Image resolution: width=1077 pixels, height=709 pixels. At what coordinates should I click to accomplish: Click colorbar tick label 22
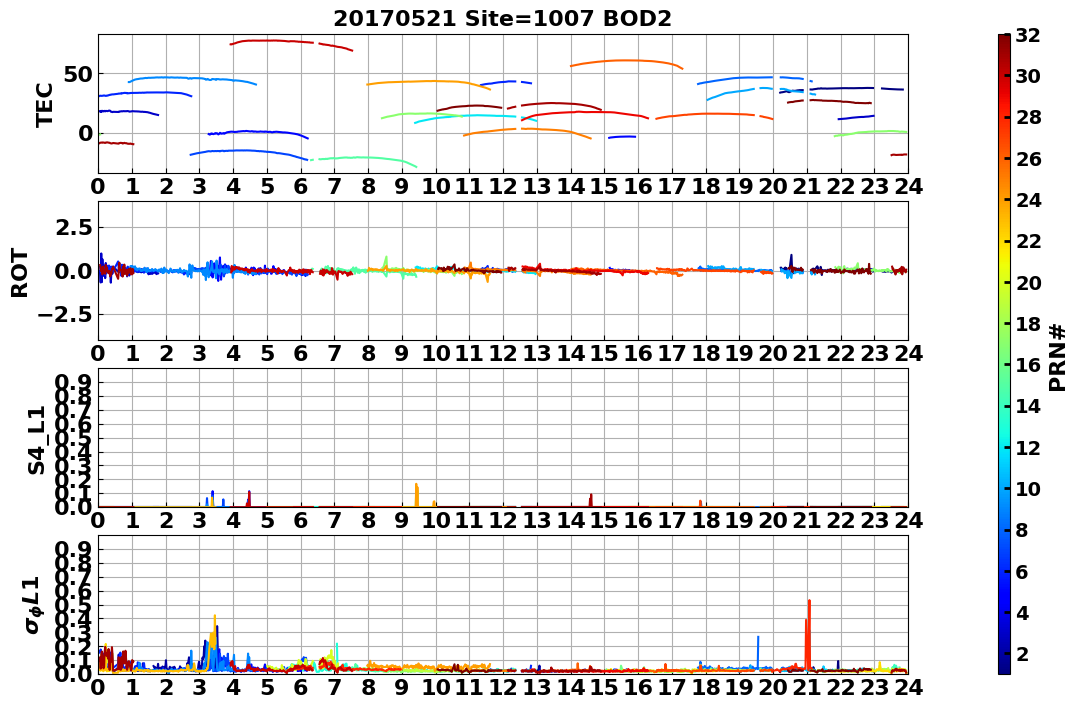1028,241
